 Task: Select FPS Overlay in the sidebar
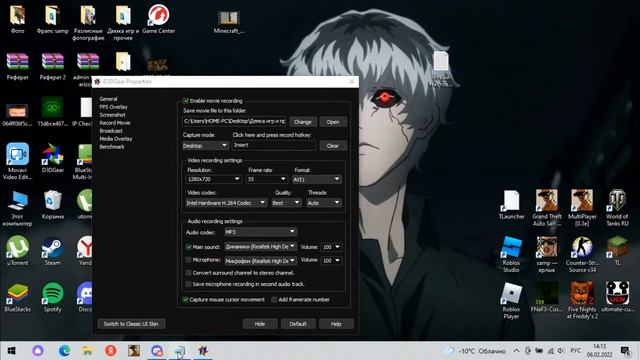[114, 107]
